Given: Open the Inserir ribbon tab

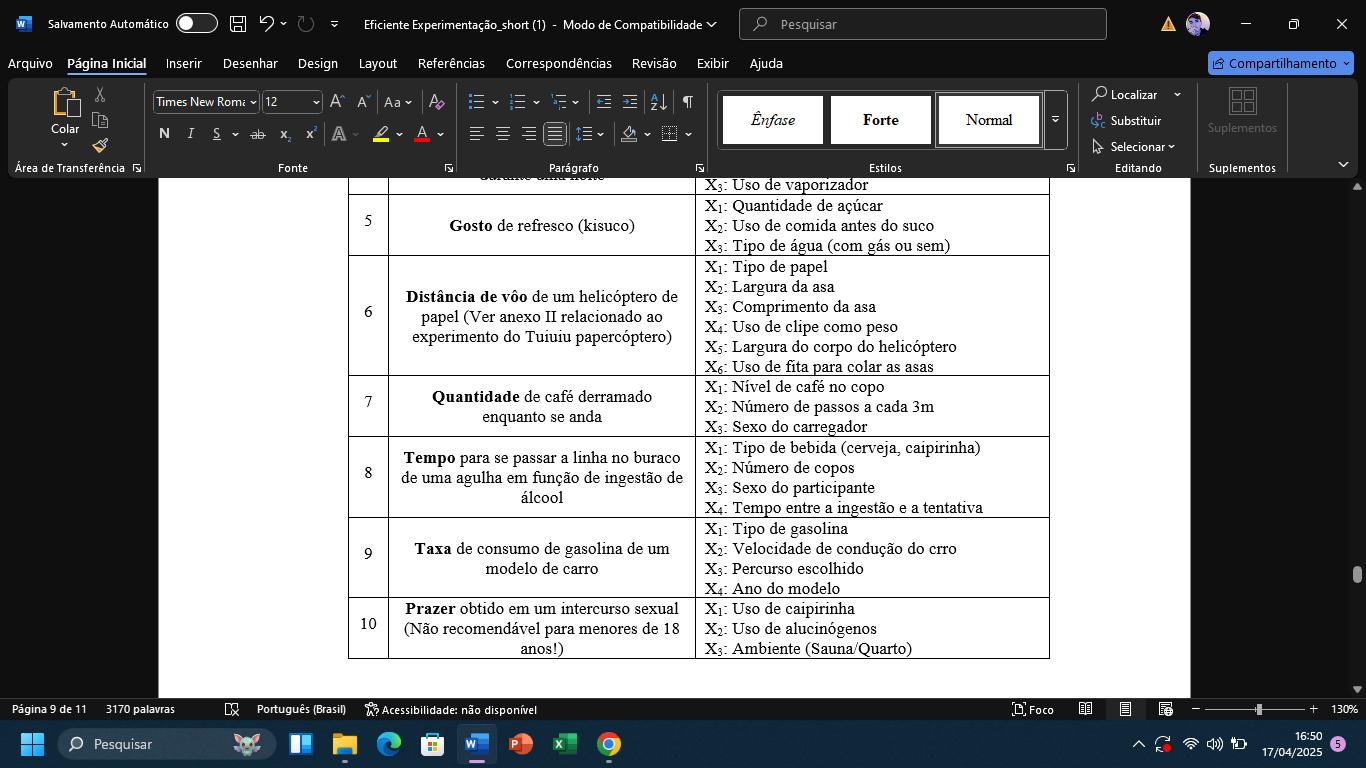Looking at the screenshot, I should 184,63.
